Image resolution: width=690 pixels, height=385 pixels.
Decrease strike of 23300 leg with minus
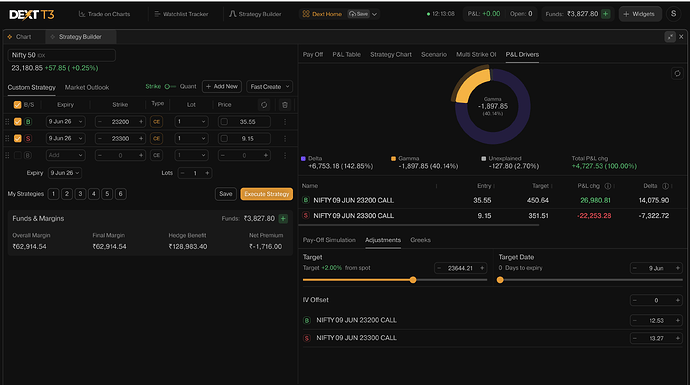point(100,139)
